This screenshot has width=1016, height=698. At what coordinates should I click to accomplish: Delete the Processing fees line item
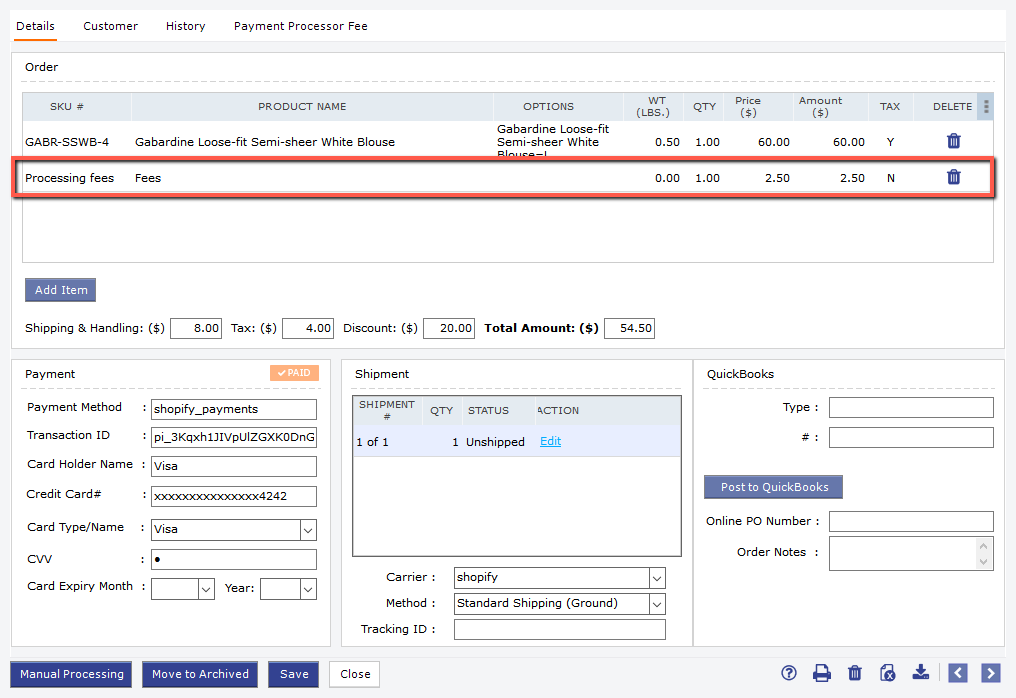(953, 177)
